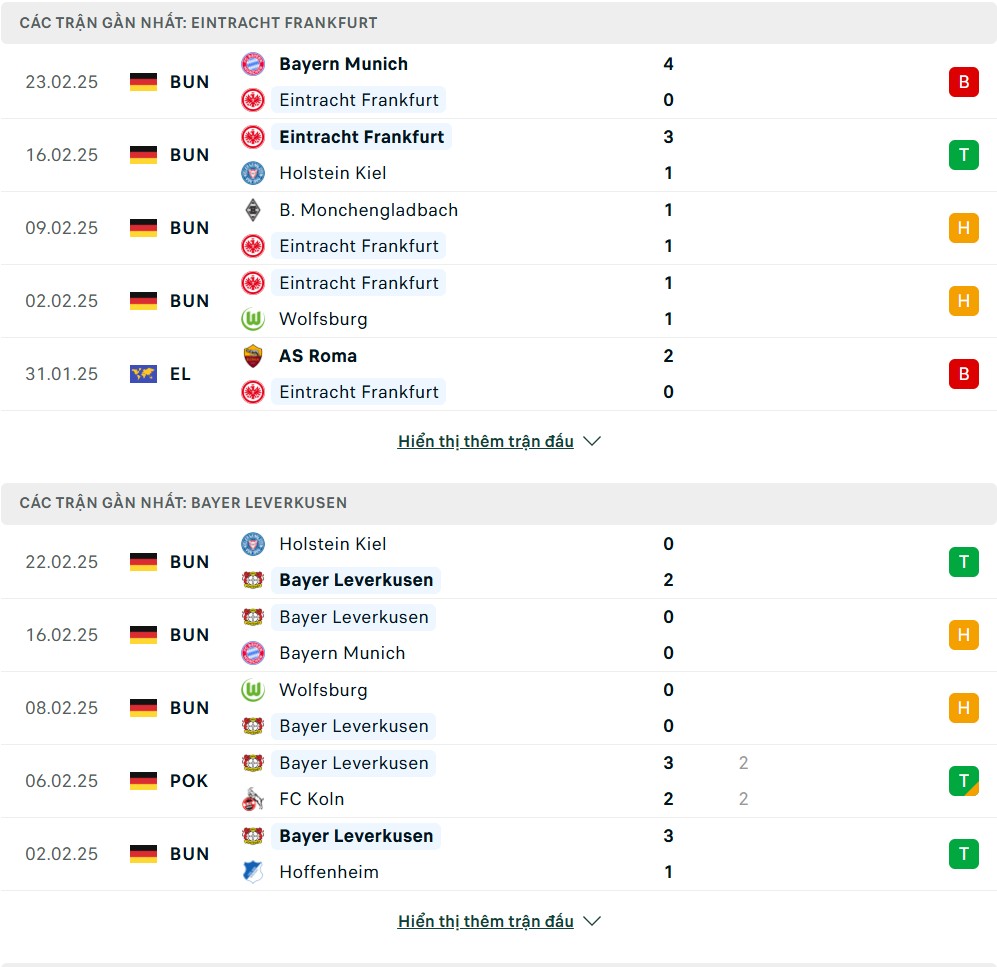The image size is (997, 967).
Task: Click the German flag, 06.02.25 POK match
Action: 143,781
